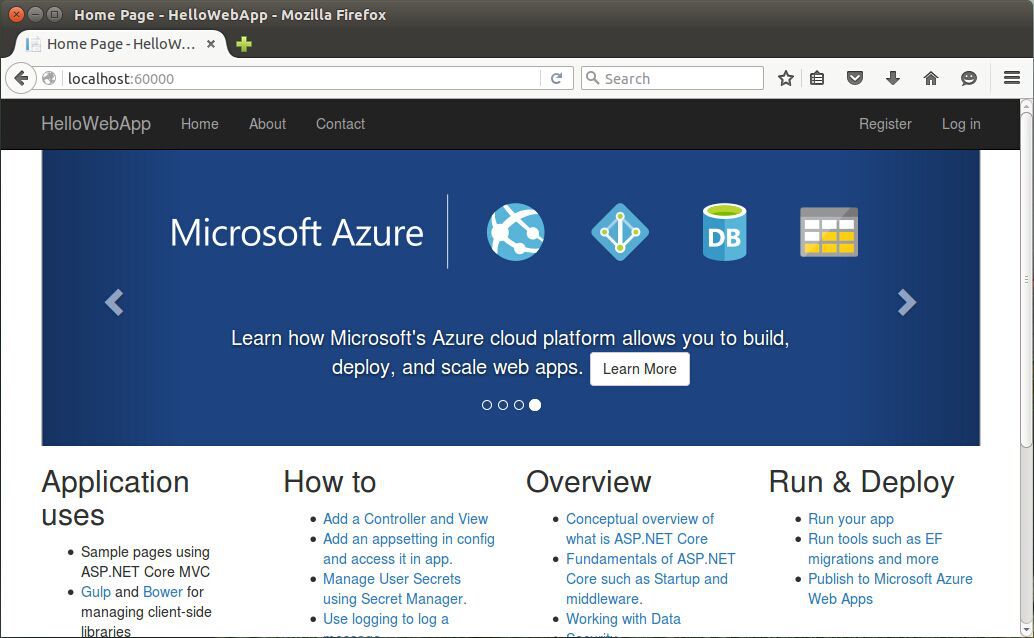Select the second carousel slide indicator

click(x=503, y=405)
